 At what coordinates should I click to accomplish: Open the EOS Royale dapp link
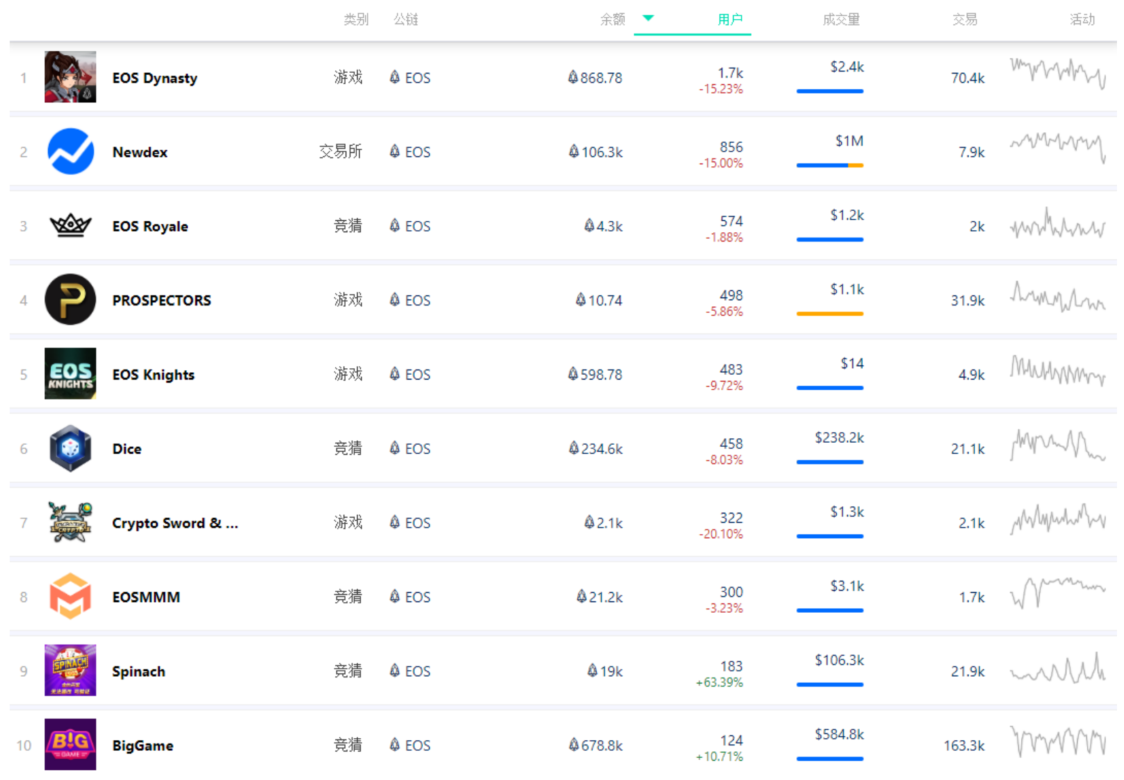point(150,227)
